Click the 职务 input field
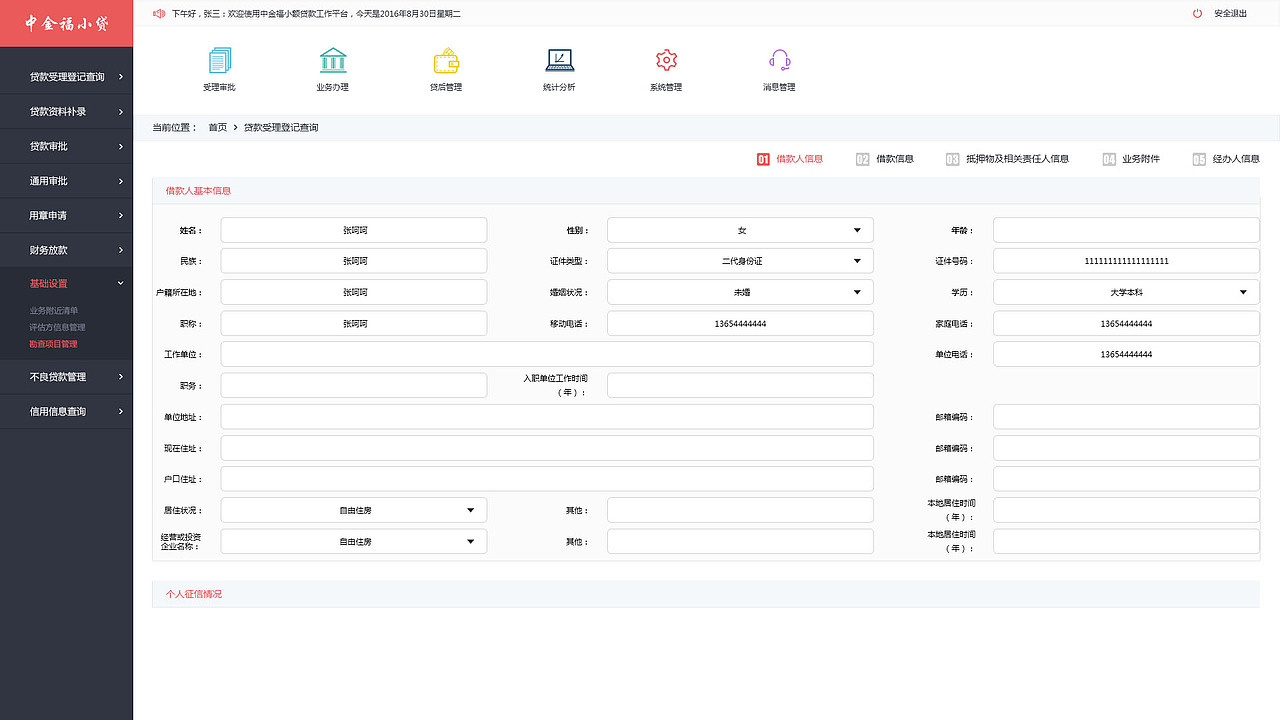Screen dimensions: 1280x720 pyautogui.click(x=354, y=385)
